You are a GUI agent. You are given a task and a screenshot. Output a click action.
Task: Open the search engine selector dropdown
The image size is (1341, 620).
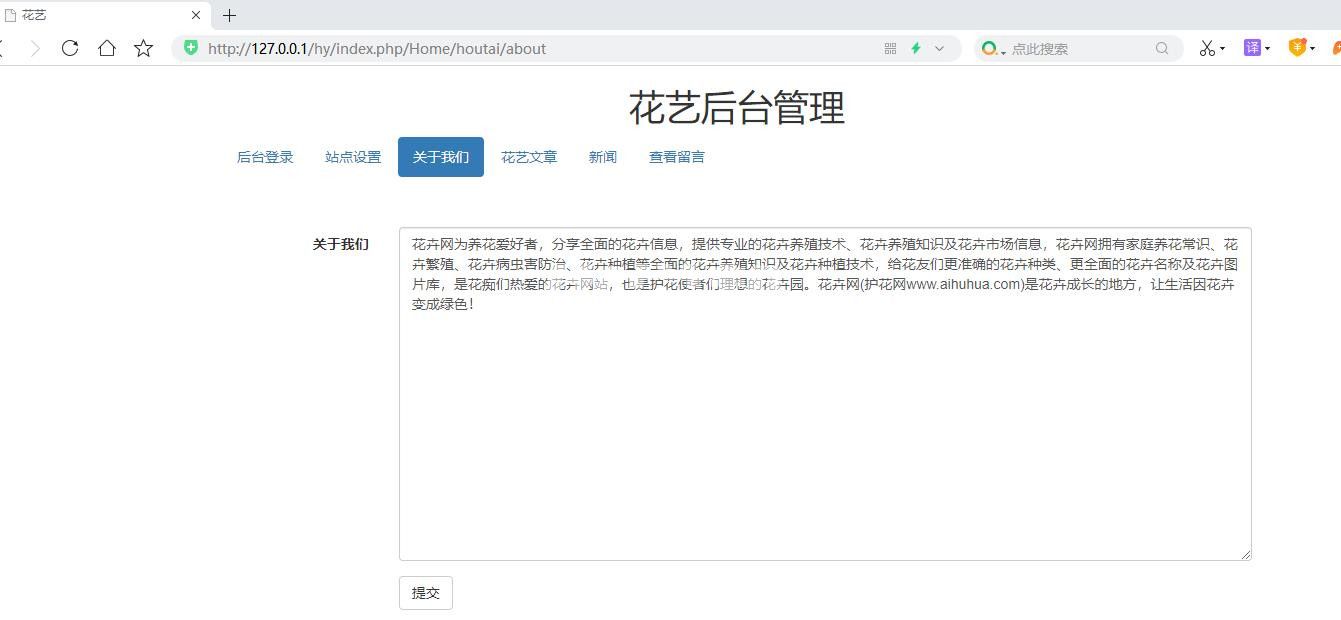[992, 49]
